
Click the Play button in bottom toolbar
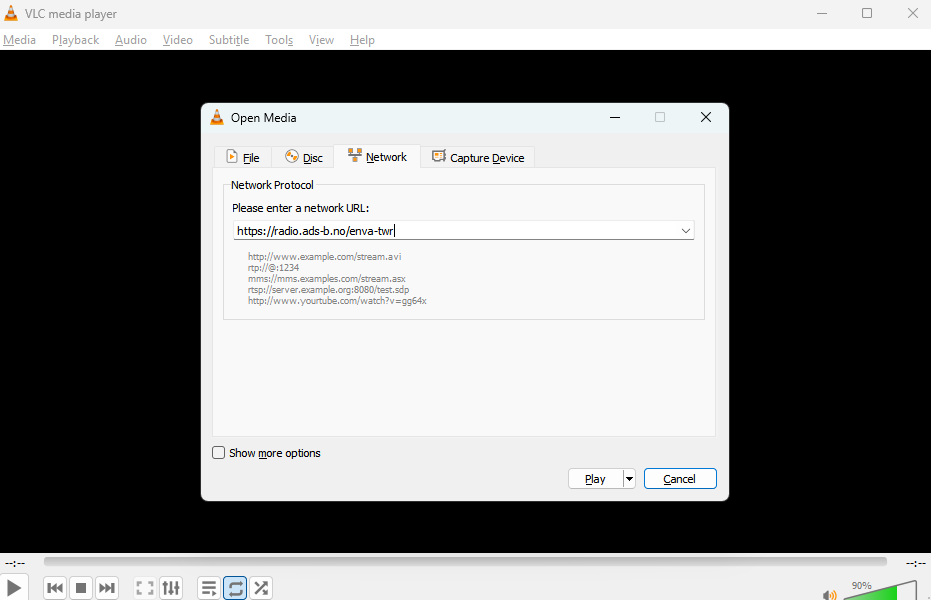pyautogui.click(x=14, y=588)
